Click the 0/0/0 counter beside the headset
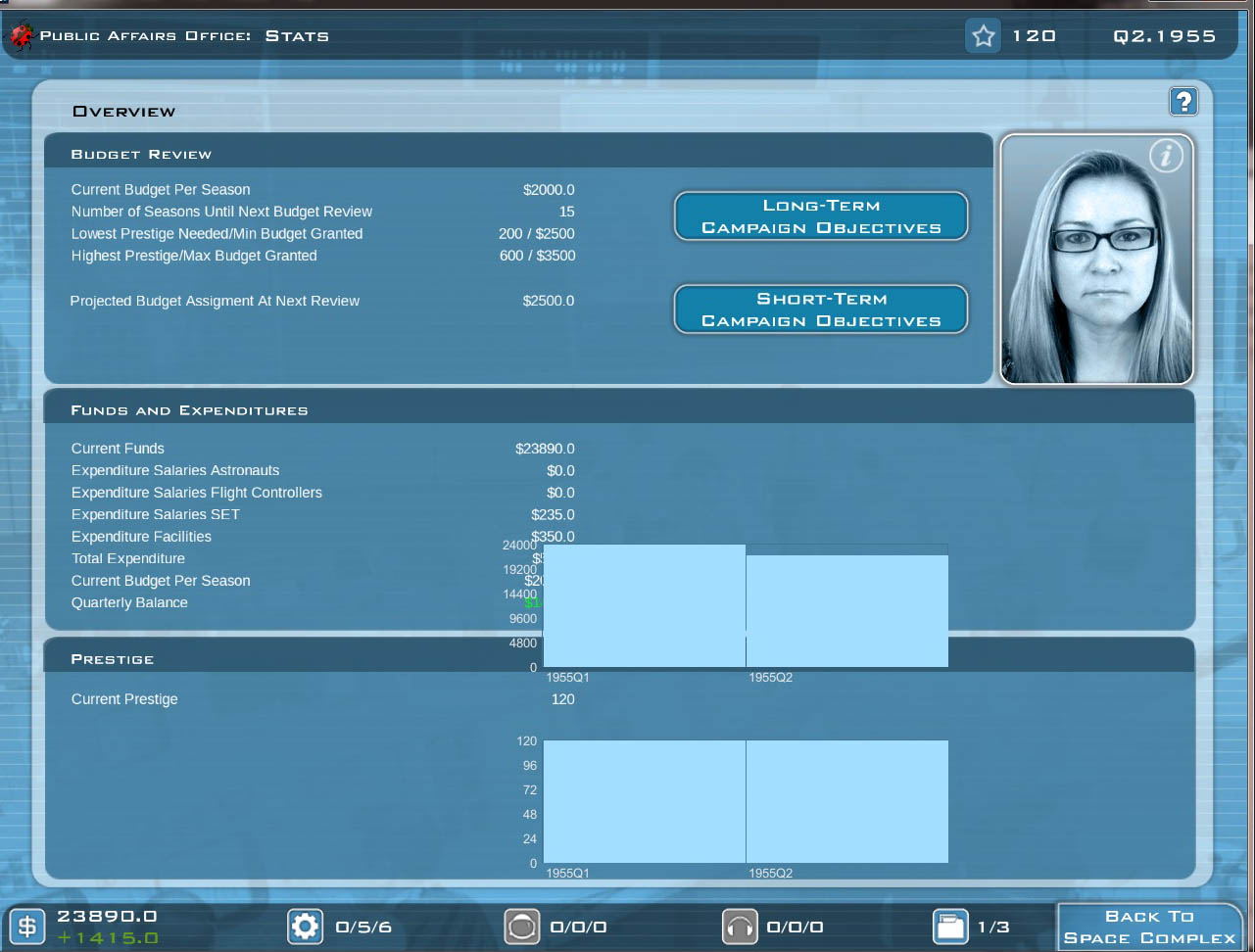The width and height of the screenshot is (1255, 952). click(795, 927)
